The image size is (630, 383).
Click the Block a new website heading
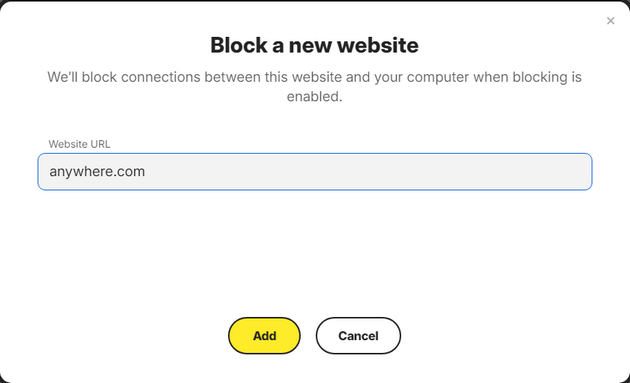coord(314,45)
